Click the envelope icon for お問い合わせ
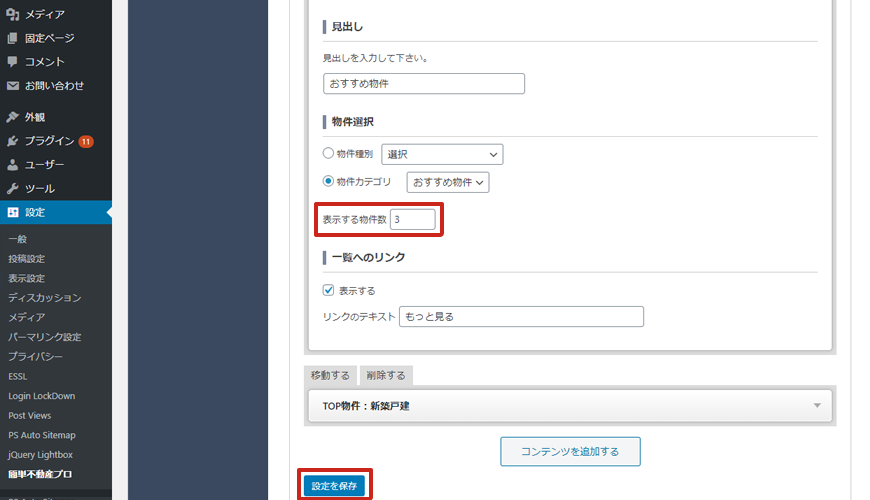 coord(13,86)
